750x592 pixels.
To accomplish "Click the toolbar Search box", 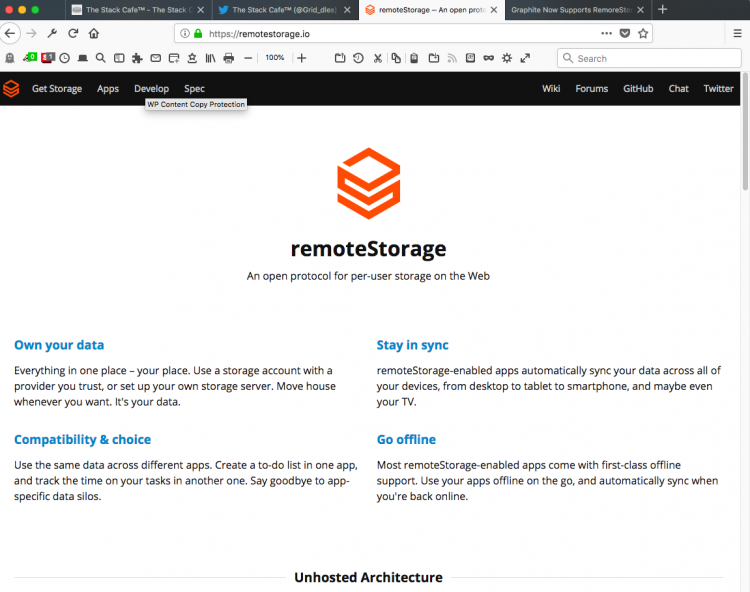I will [x=649, y=58].
